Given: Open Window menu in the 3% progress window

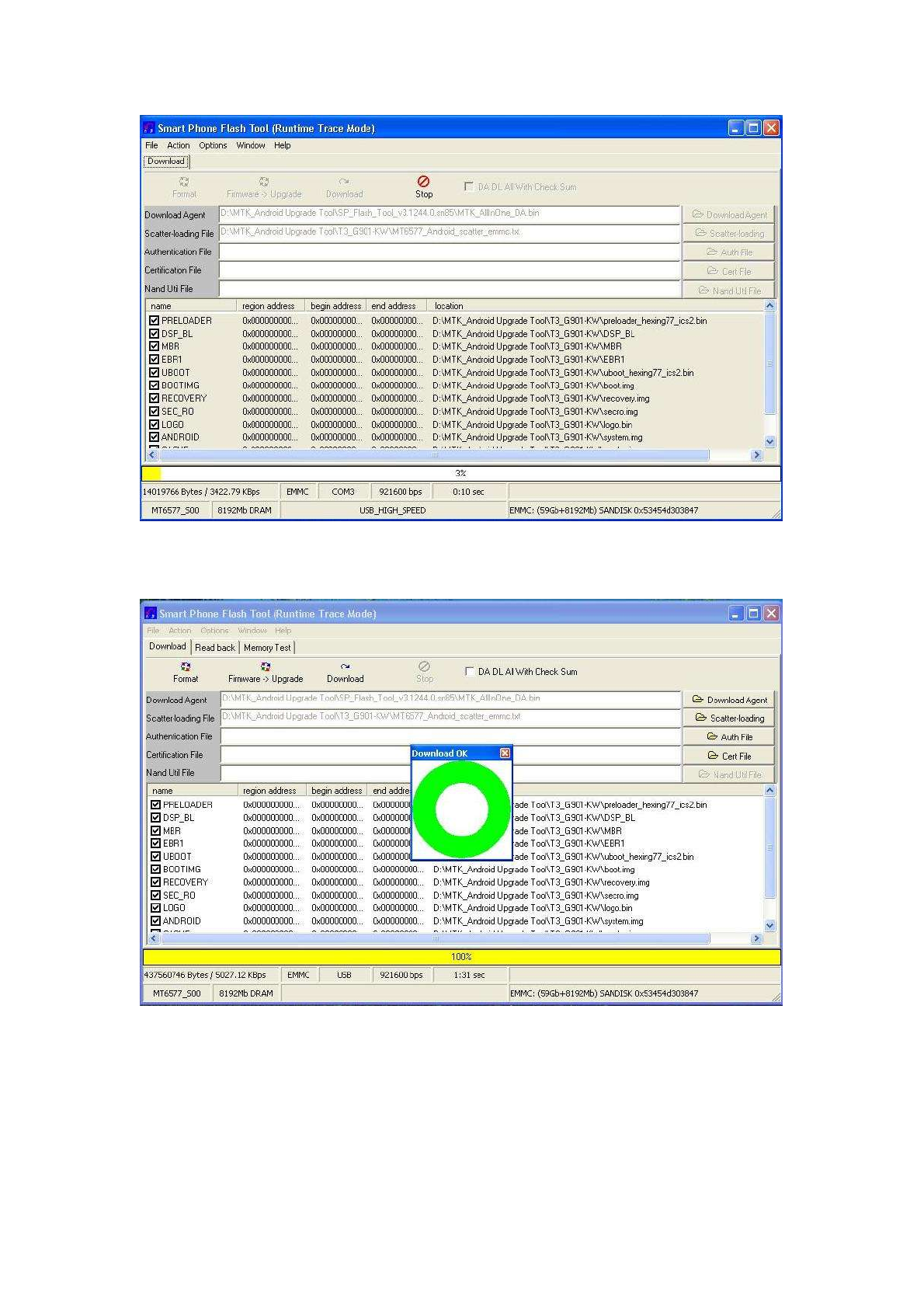Looking at the screenshot, I should tap(251, 145).
